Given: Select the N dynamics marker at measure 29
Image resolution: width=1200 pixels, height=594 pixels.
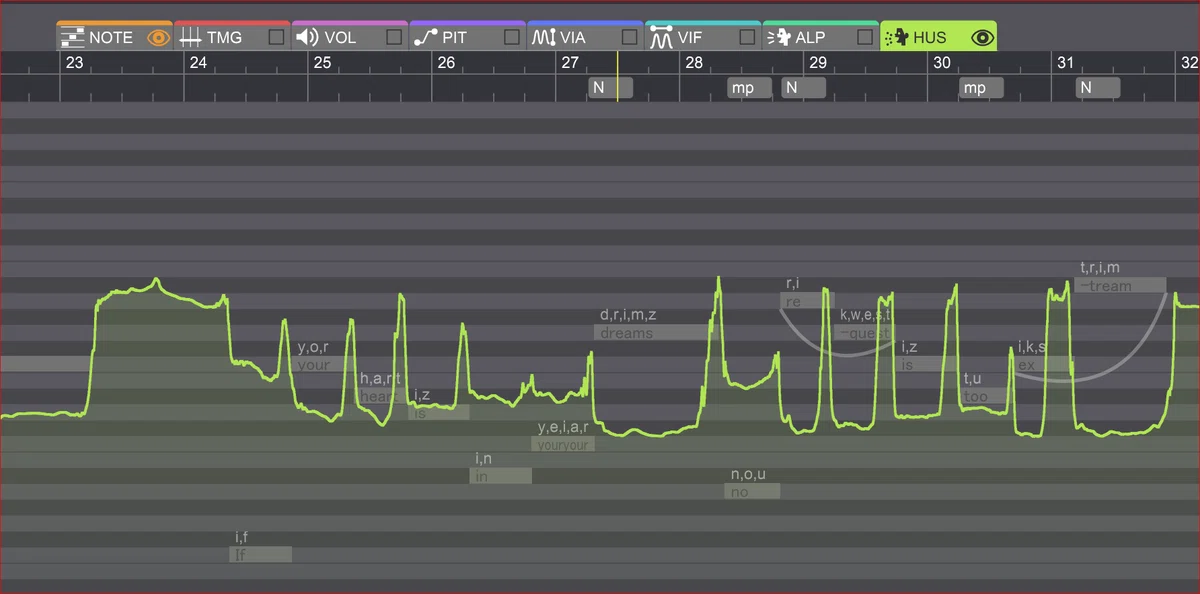Looking at the screenshot, I should click(803, 88).
